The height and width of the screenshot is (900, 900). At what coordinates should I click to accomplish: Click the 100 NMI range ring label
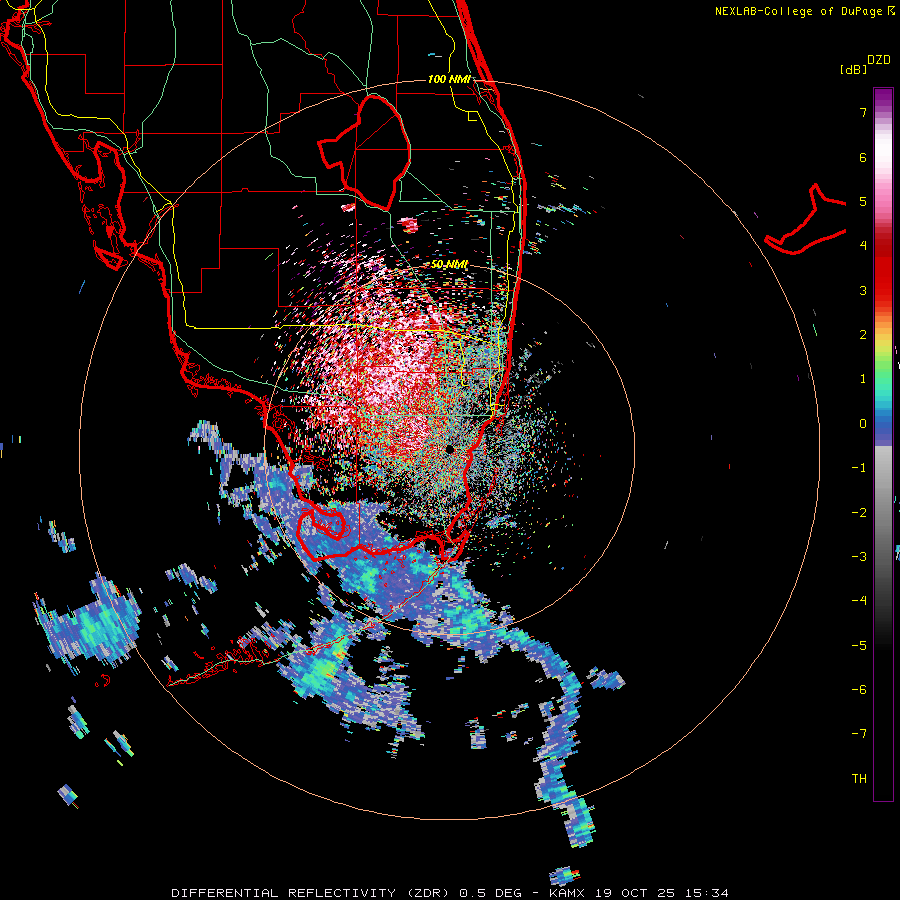[449, 79]
